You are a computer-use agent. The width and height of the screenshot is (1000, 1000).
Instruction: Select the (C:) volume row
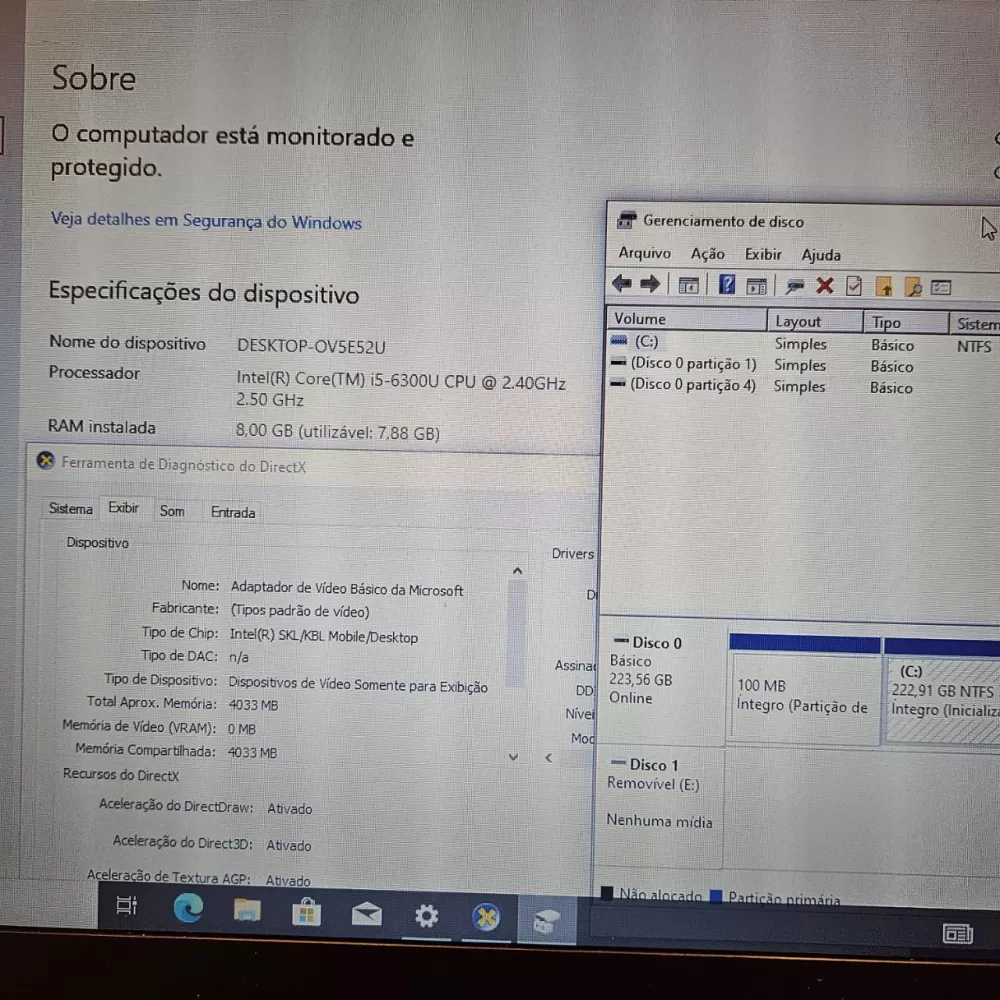pyautogui.click(x=804, y=343)
